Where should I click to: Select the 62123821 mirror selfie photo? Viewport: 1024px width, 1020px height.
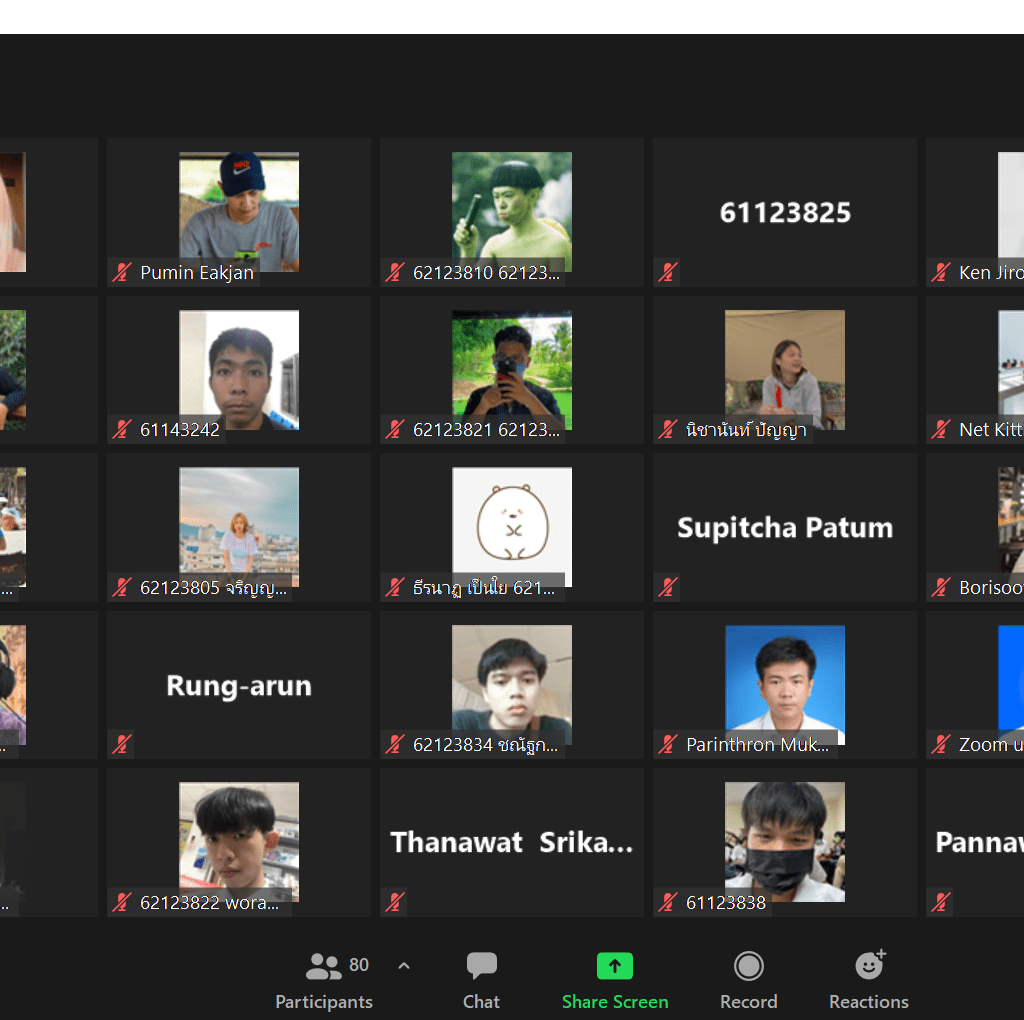(512, 370)
